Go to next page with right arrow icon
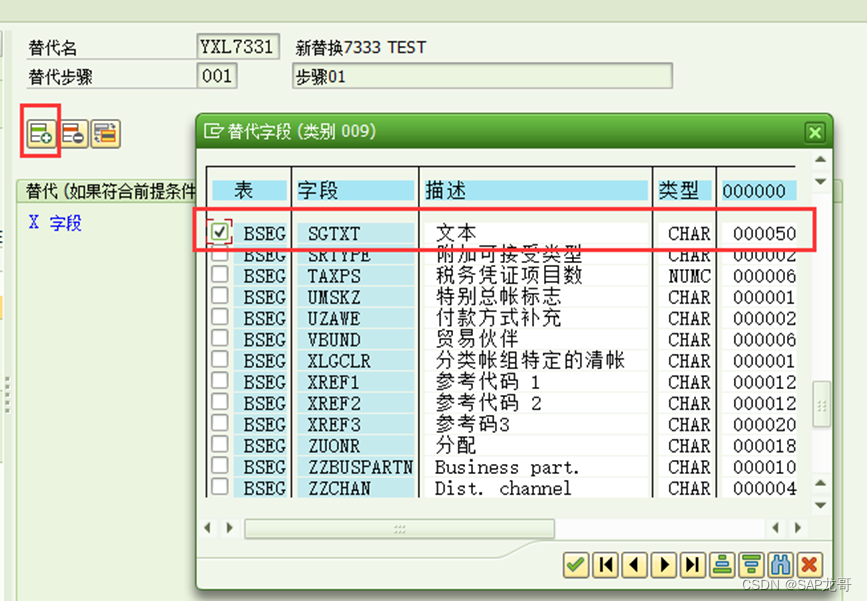The image size is (867, 601). (x=664, y=565)
